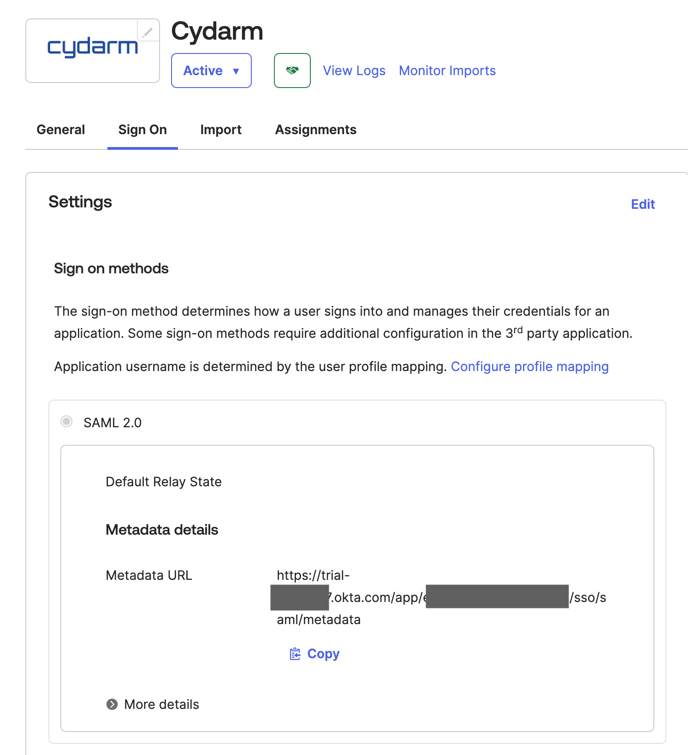Image resolution: width=688 pixels, height=755 pixels.
Task: Go to the Assignments tab
Action: 315,130
